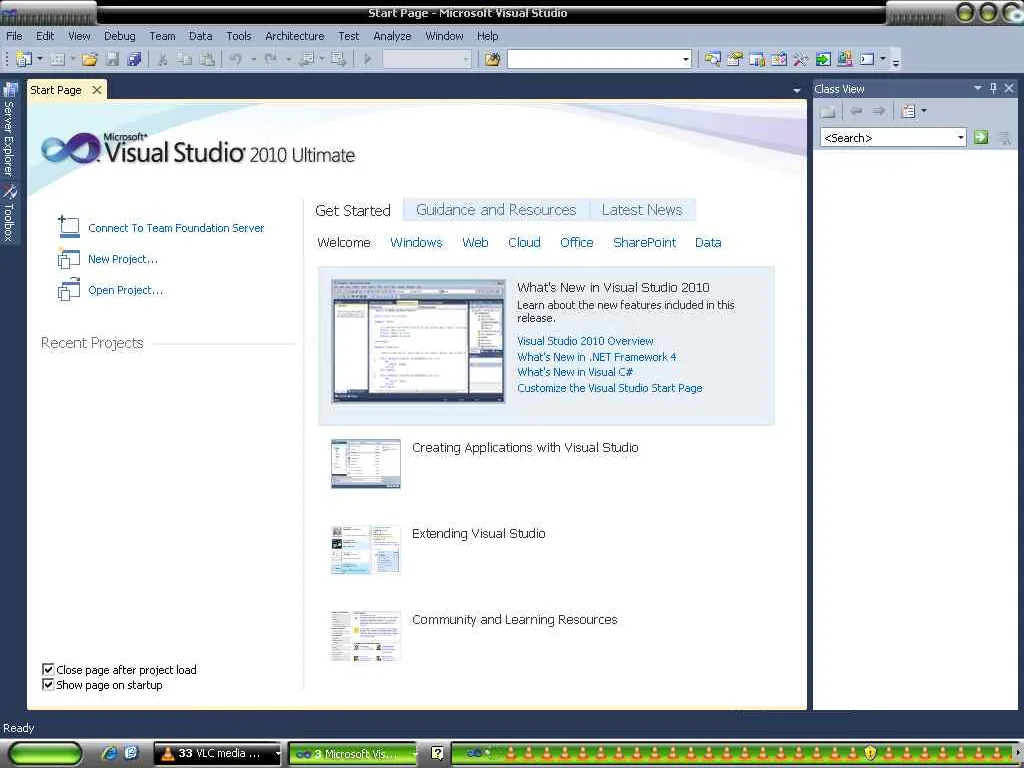
Task: Expand the Class View Search dropdown
Action: pos(960,137)
